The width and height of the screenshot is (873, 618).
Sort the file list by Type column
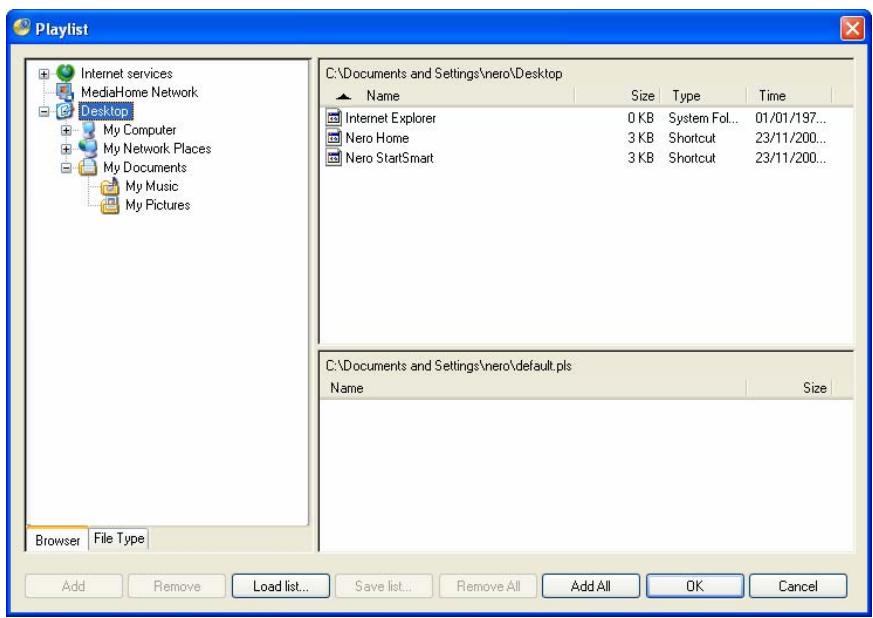(703, 96)
